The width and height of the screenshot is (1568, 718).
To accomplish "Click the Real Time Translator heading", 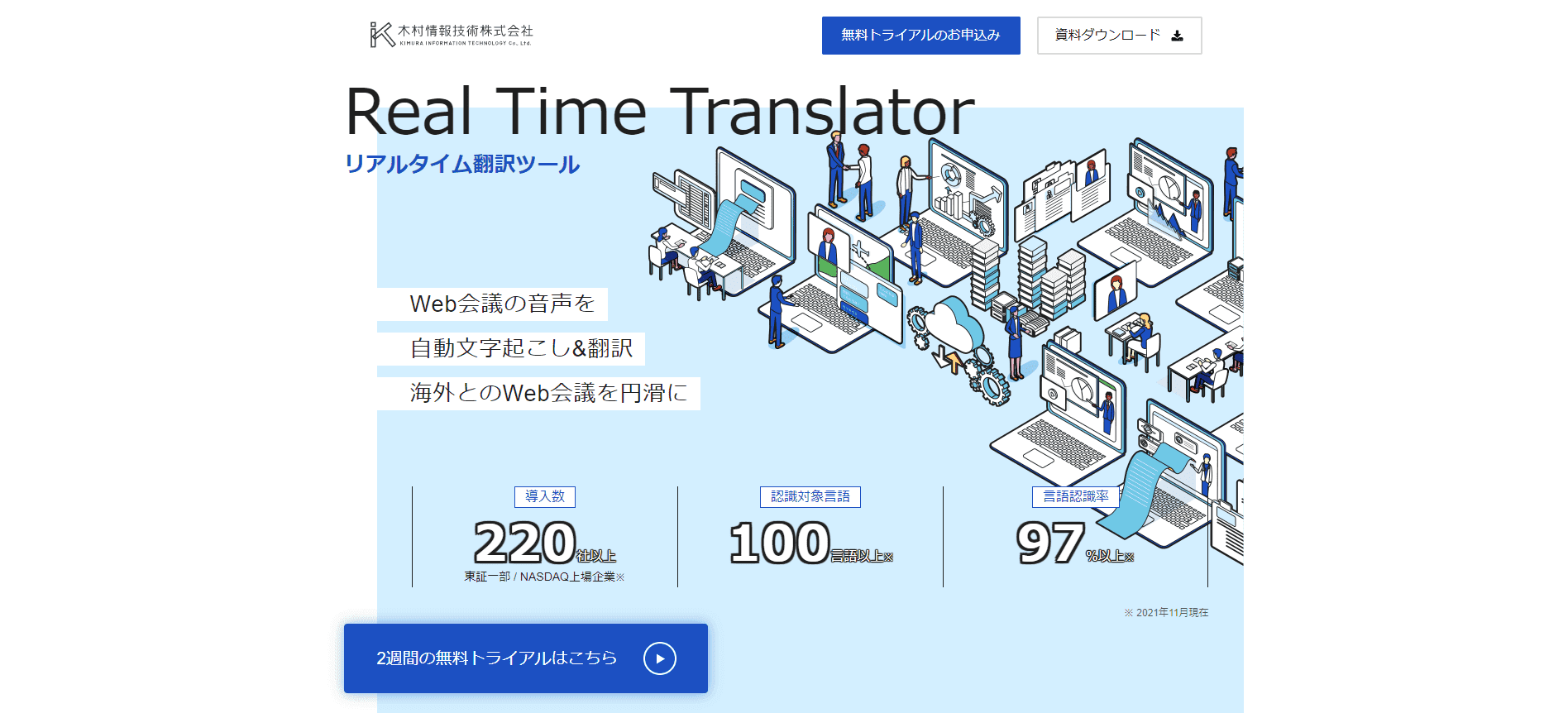I will point(660,111).
